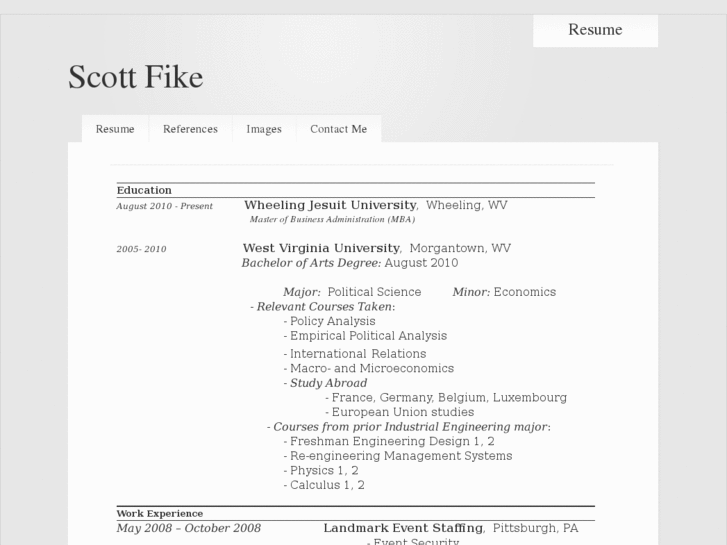Click the Minor: Economics text

point(504,292)
